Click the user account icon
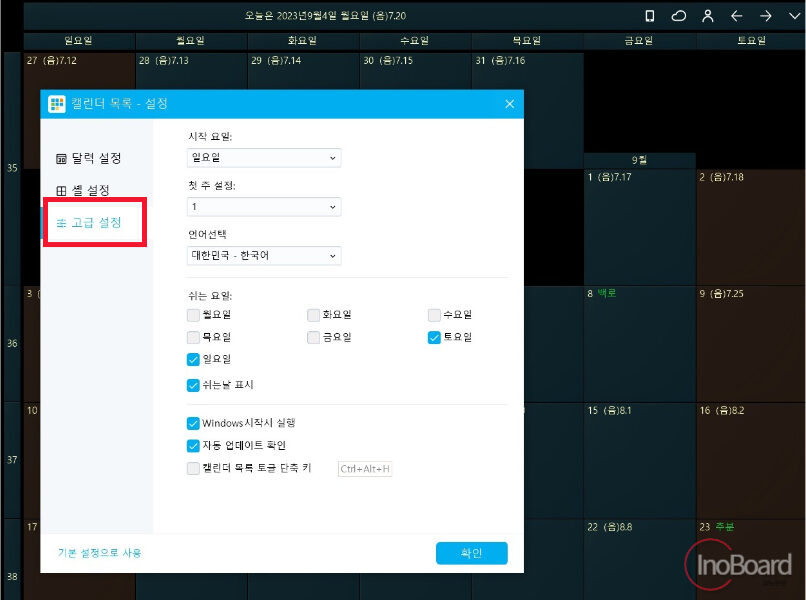 [708, 16]
